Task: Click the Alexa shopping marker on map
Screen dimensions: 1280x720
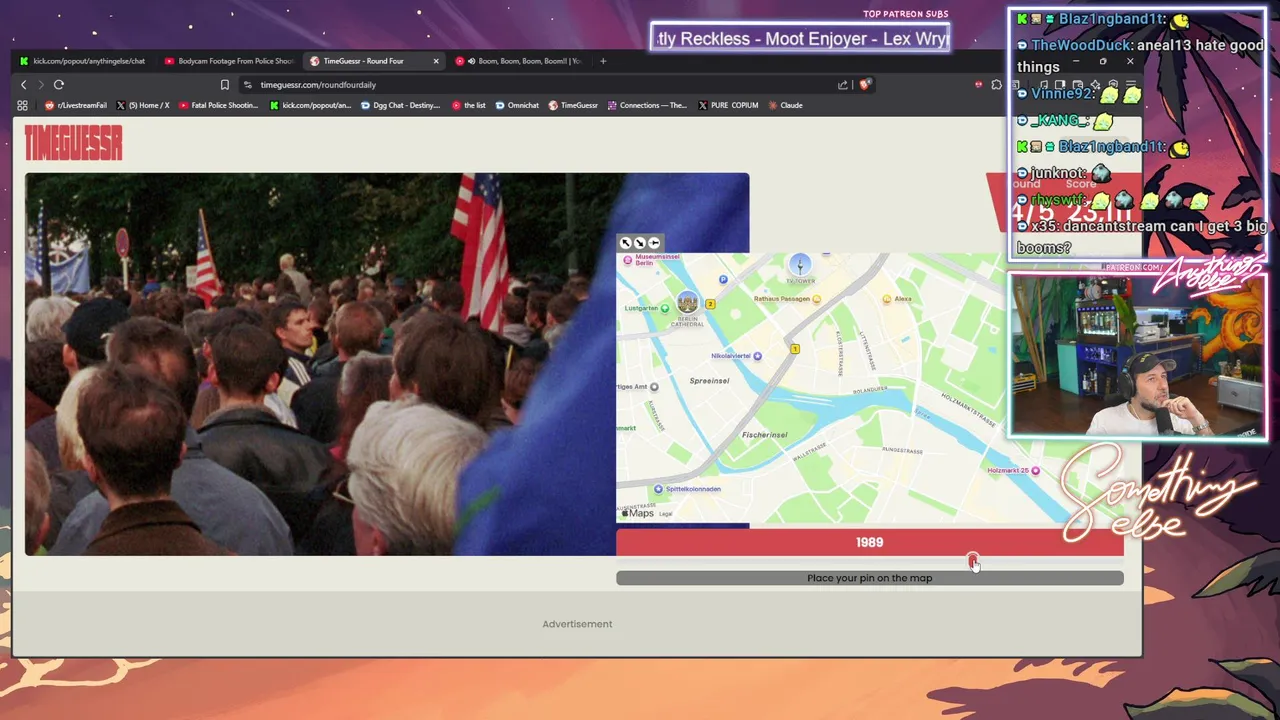Action: [887, 299]
